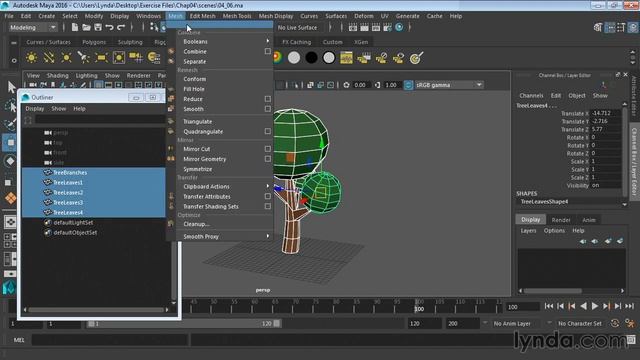
Task: Click the Save Scene icon
Action: click(x=98, y=27)
